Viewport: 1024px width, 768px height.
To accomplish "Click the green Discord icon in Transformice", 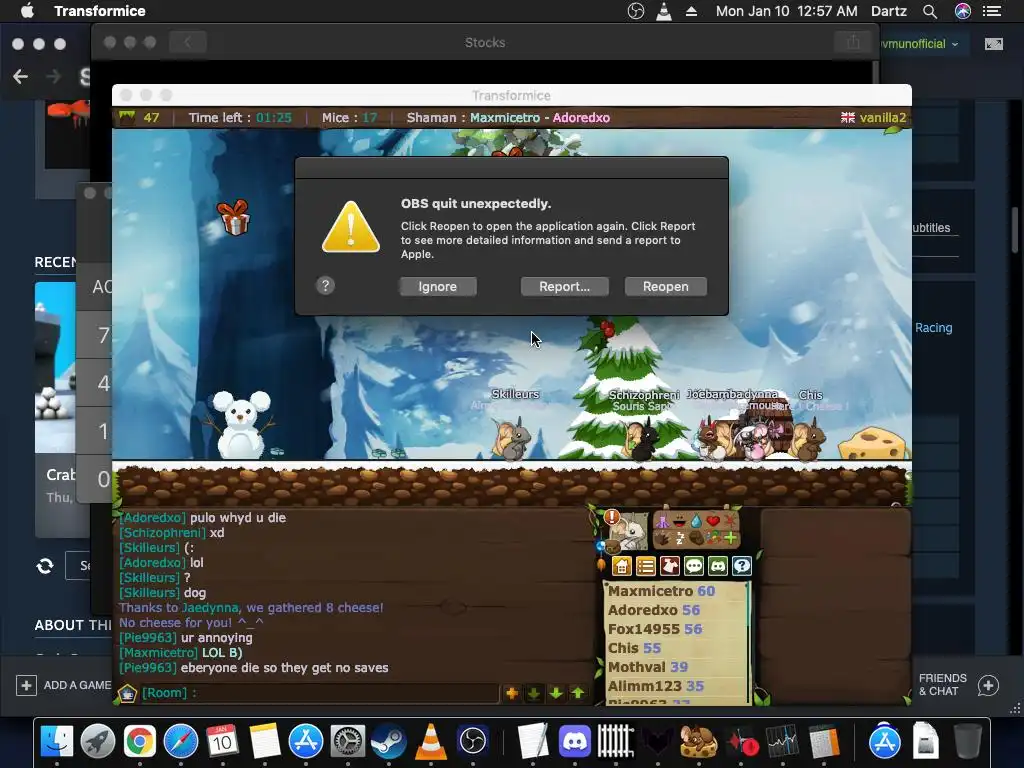I will pyautogui.click(x=718, y=566).
